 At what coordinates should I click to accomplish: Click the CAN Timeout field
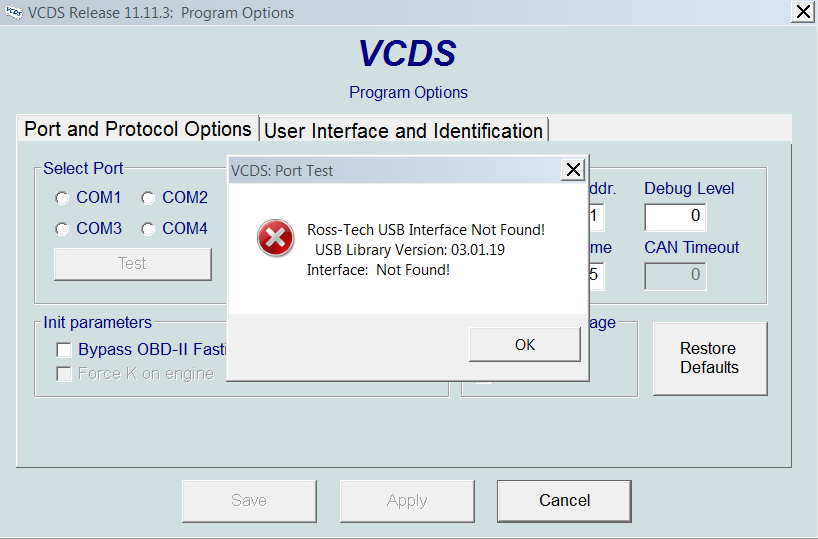pyautogui.click(x=675, y=276)
